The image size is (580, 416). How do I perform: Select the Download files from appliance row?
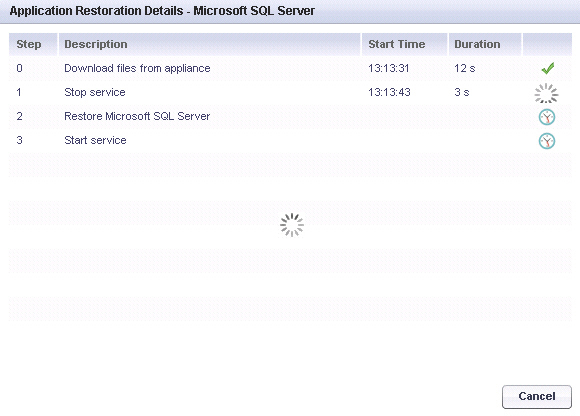tap(290, 68)
